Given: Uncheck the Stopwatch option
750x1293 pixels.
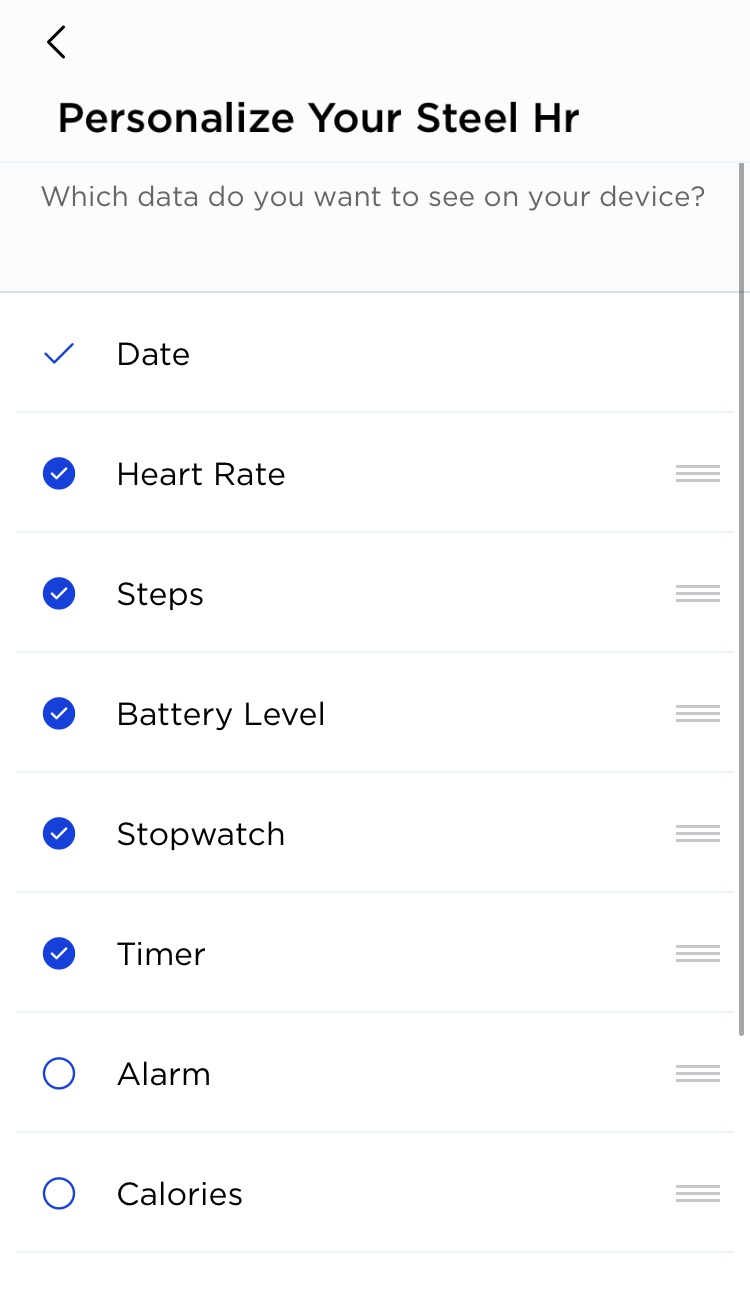Looking at the screenshot, I should click(59, 834).
